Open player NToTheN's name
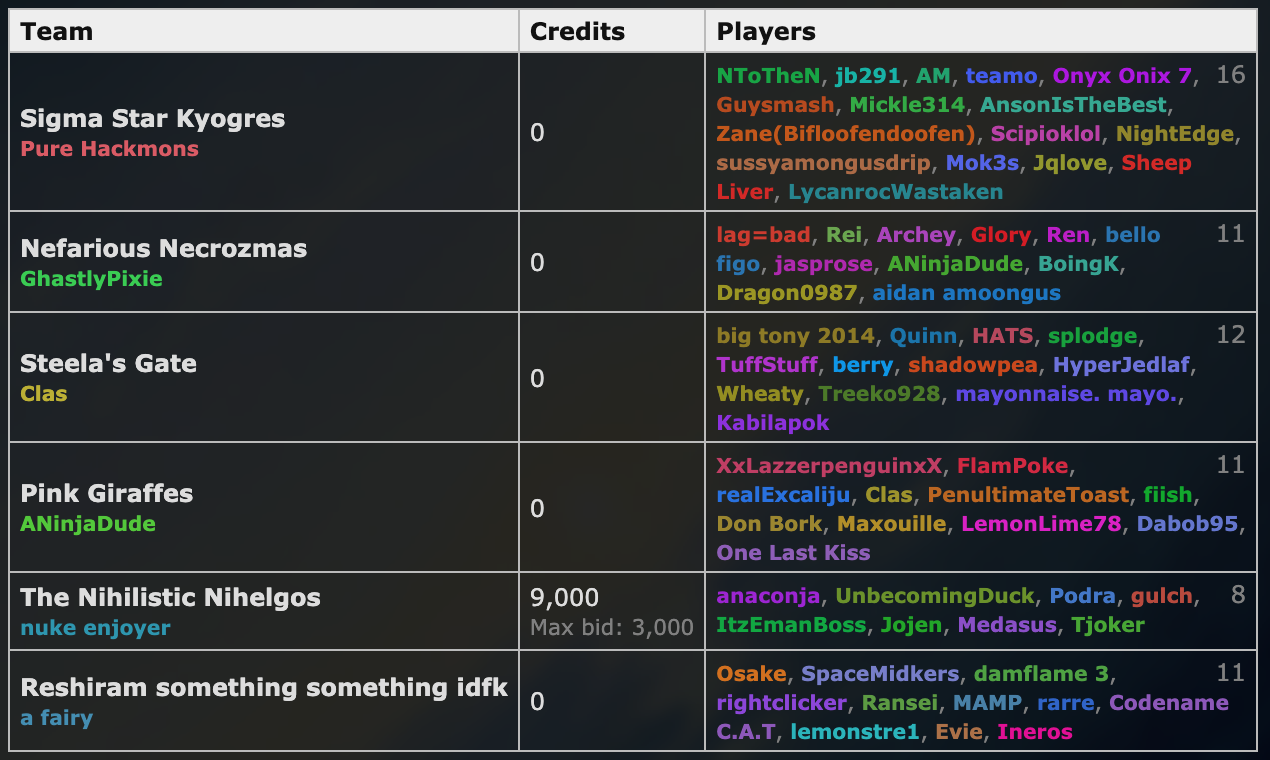 click(768, 76)
